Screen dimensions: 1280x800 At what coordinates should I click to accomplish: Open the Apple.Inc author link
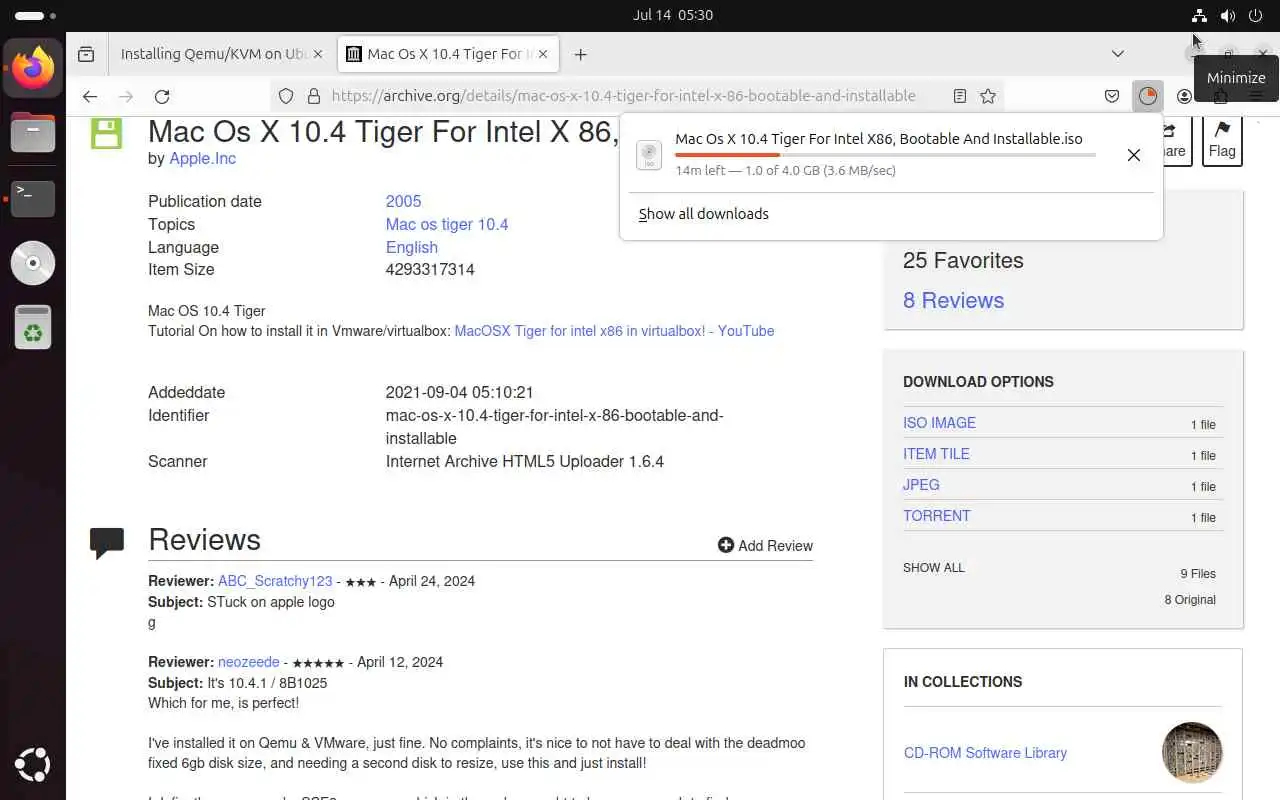click(x=202, y=158)
